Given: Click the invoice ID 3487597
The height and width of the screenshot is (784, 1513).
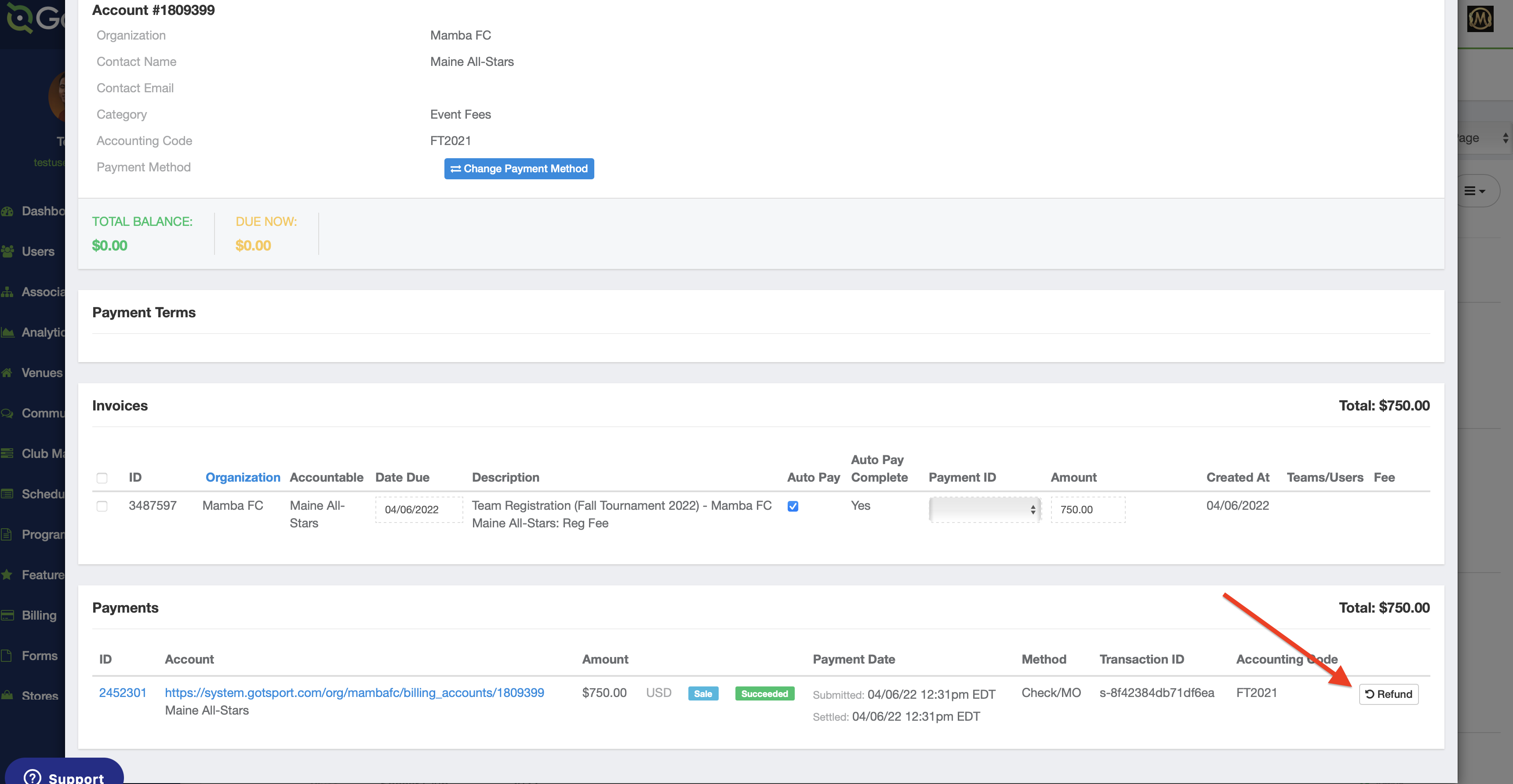Looking at the screenshot, I should [x=153, y=506].
